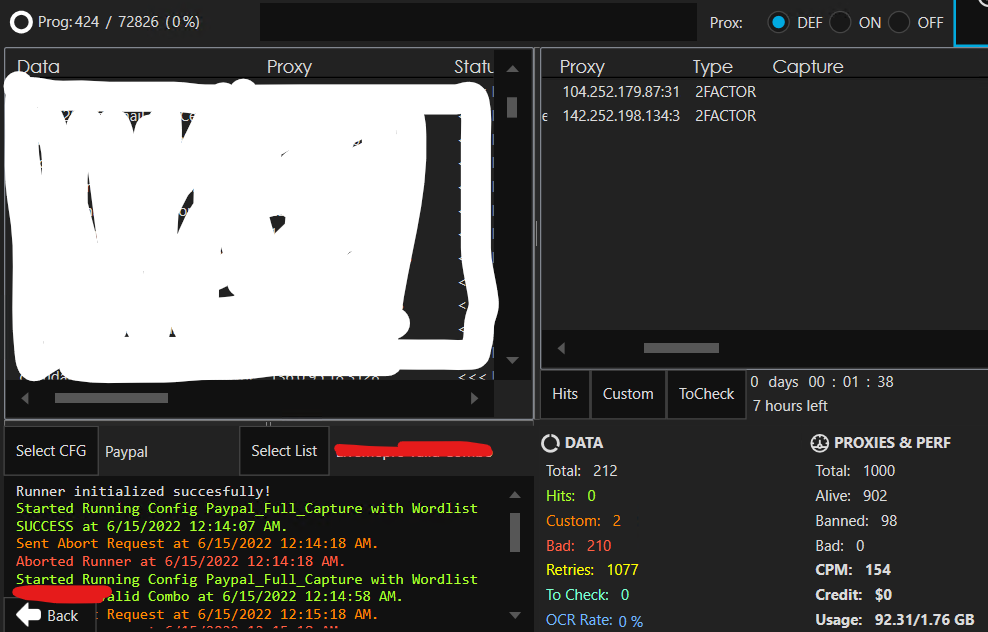Click the Alive: 902 stat
Image resolution: width=988 pixels, height=632 pixels.
(851, 496)
